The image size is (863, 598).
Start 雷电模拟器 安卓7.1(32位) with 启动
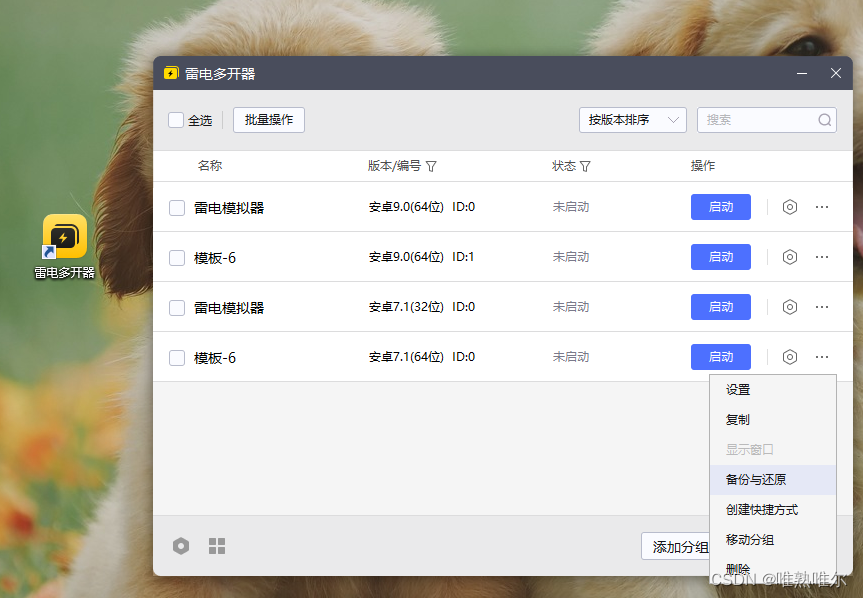[720, 307]
